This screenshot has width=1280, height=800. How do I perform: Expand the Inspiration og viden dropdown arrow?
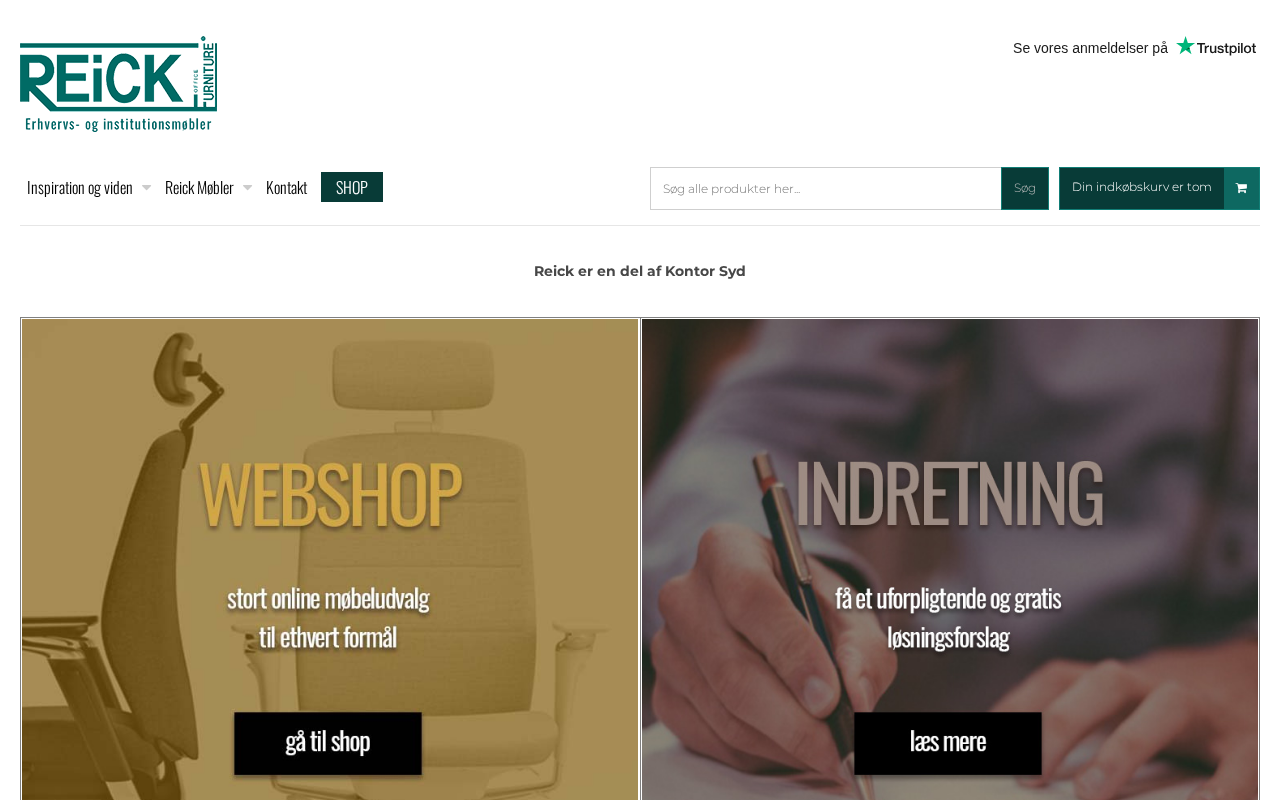146,187
